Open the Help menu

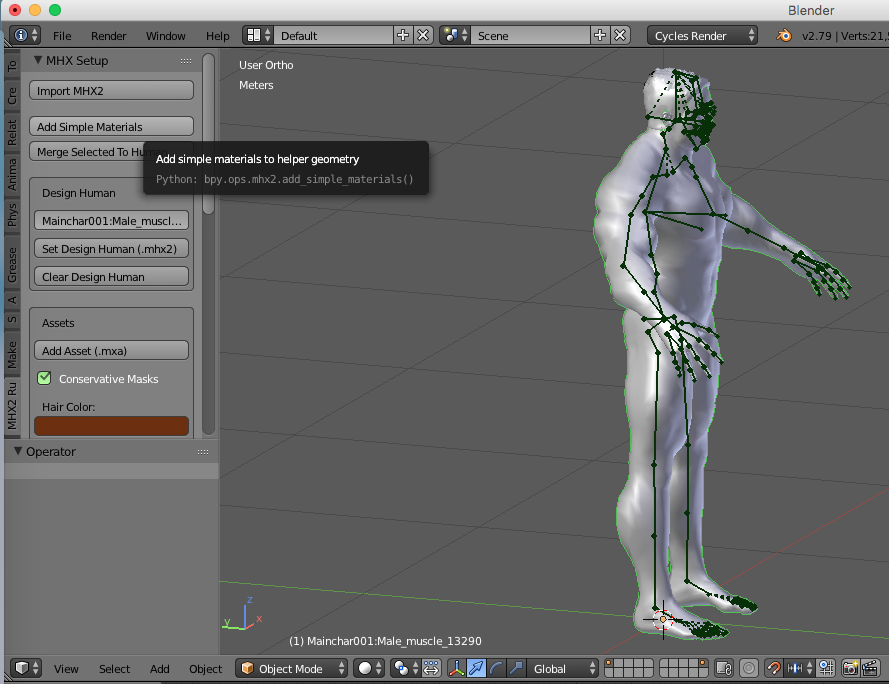tap(218, 36)
